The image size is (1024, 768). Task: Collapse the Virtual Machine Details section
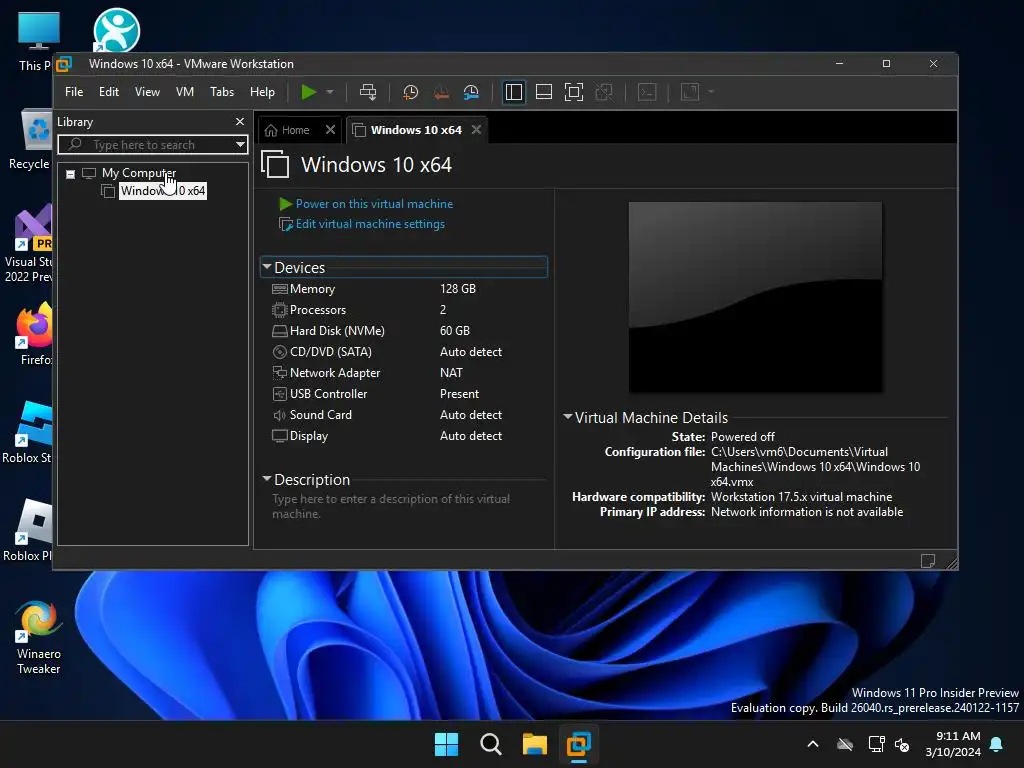(x=568, y=417)
